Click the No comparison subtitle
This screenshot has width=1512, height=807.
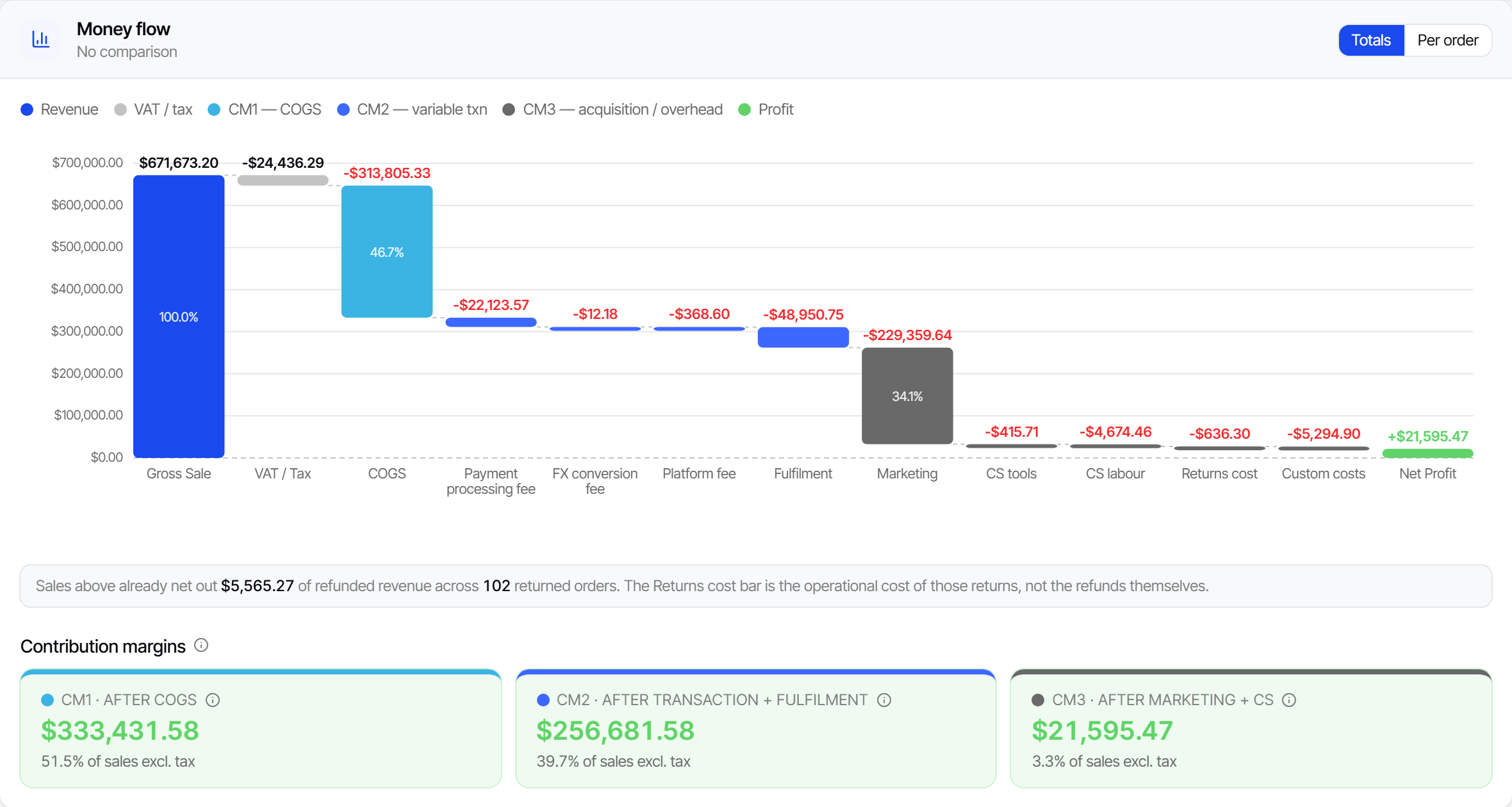click(127, 52)
